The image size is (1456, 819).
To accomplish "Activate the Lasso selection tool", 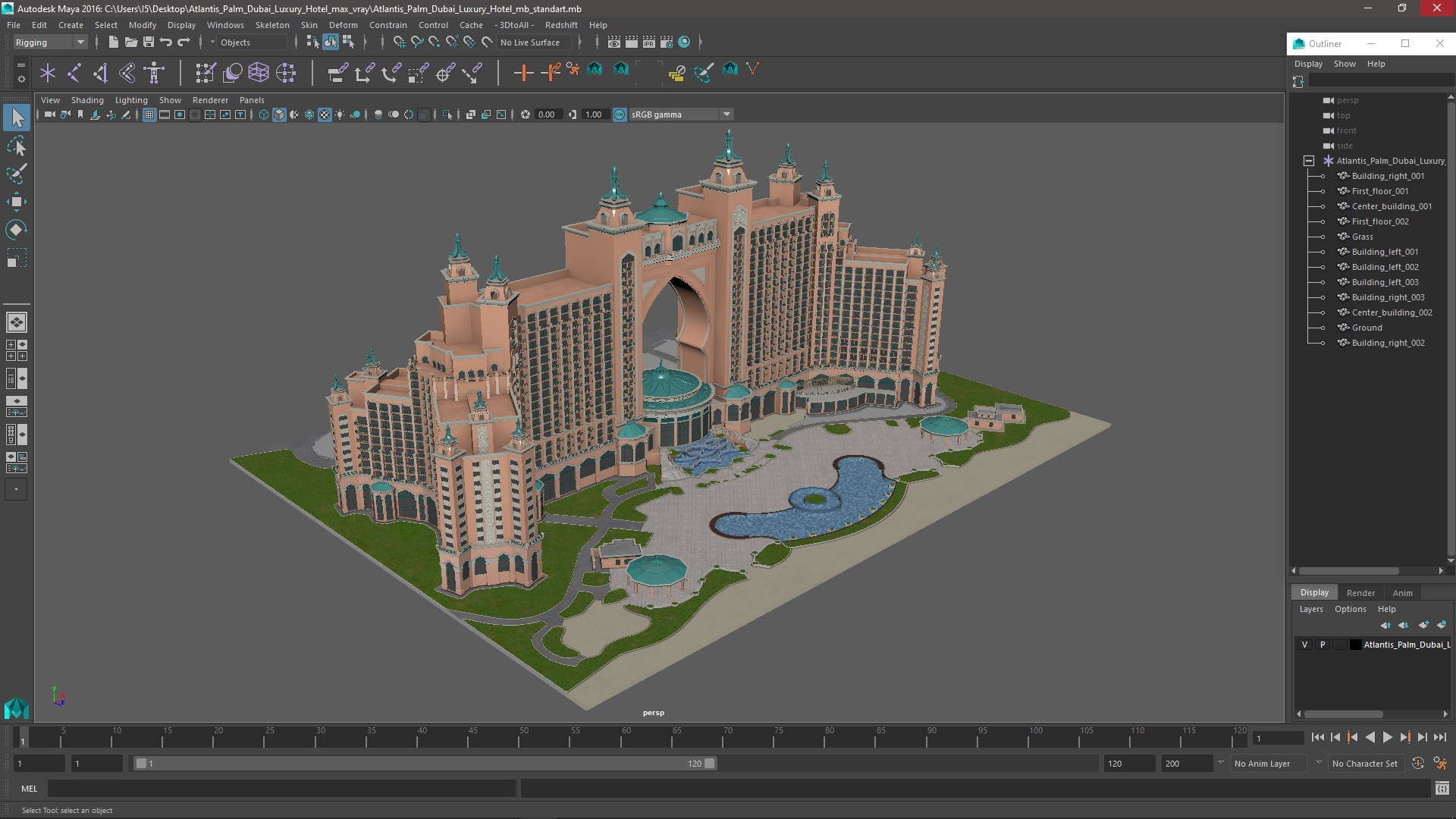I will point(17,146).
